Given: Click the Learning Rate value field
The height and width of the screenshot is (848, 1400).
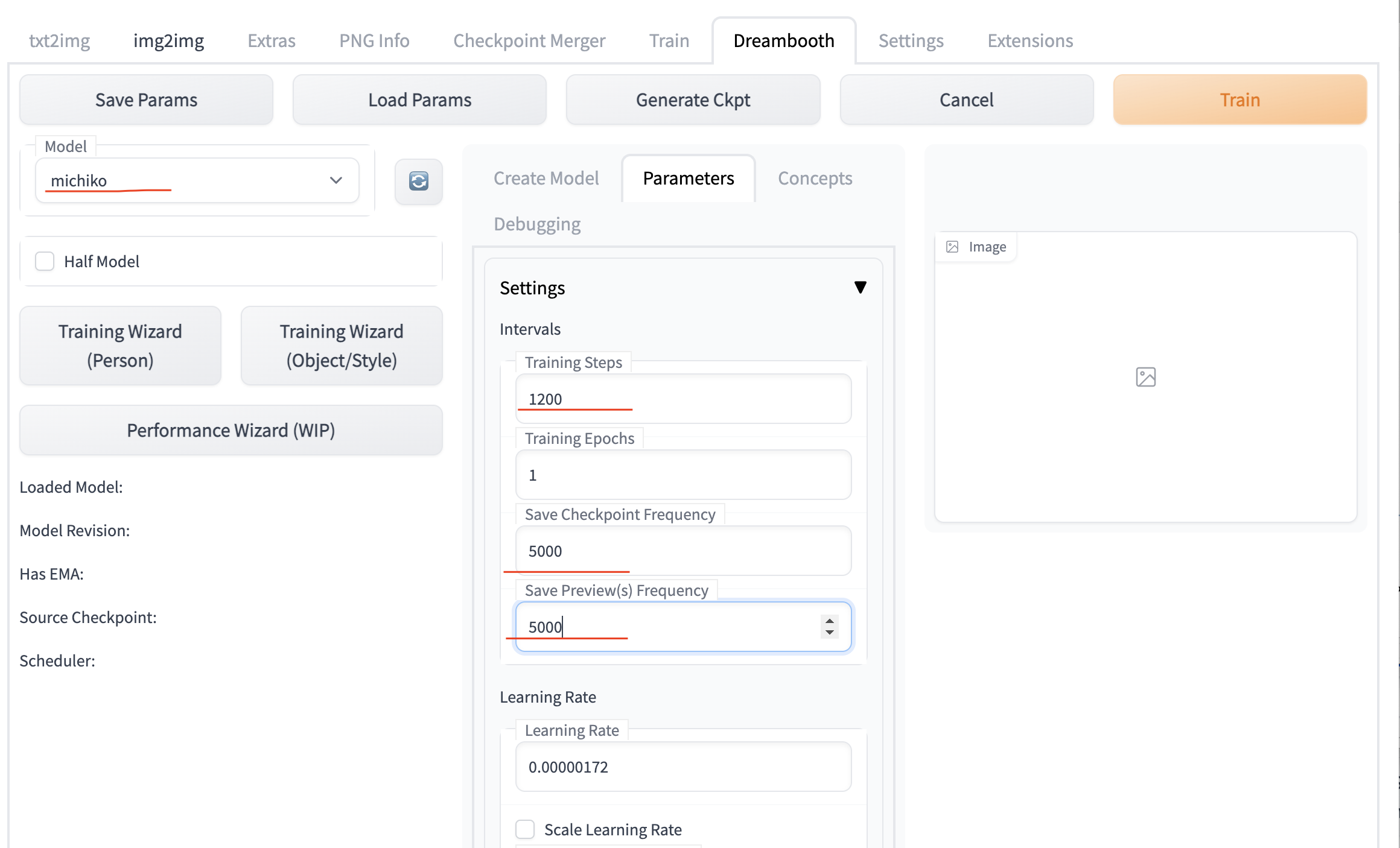Looking at the screenshot, I should tap(683, 767).
